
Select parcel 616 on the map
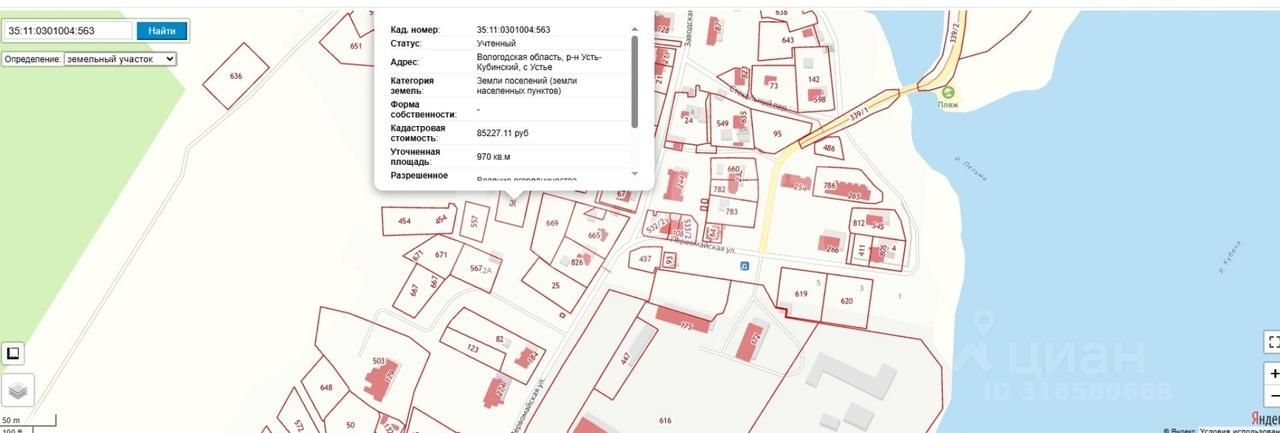pyautogui.click(x=665, y=421)
